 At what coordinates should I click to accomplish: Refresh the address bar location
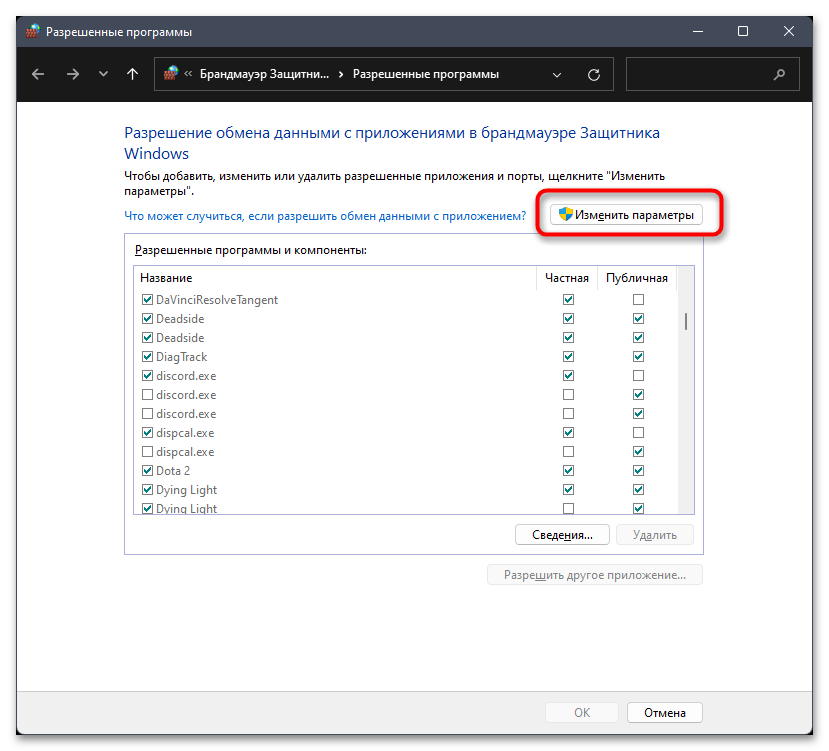coord(594,75)
